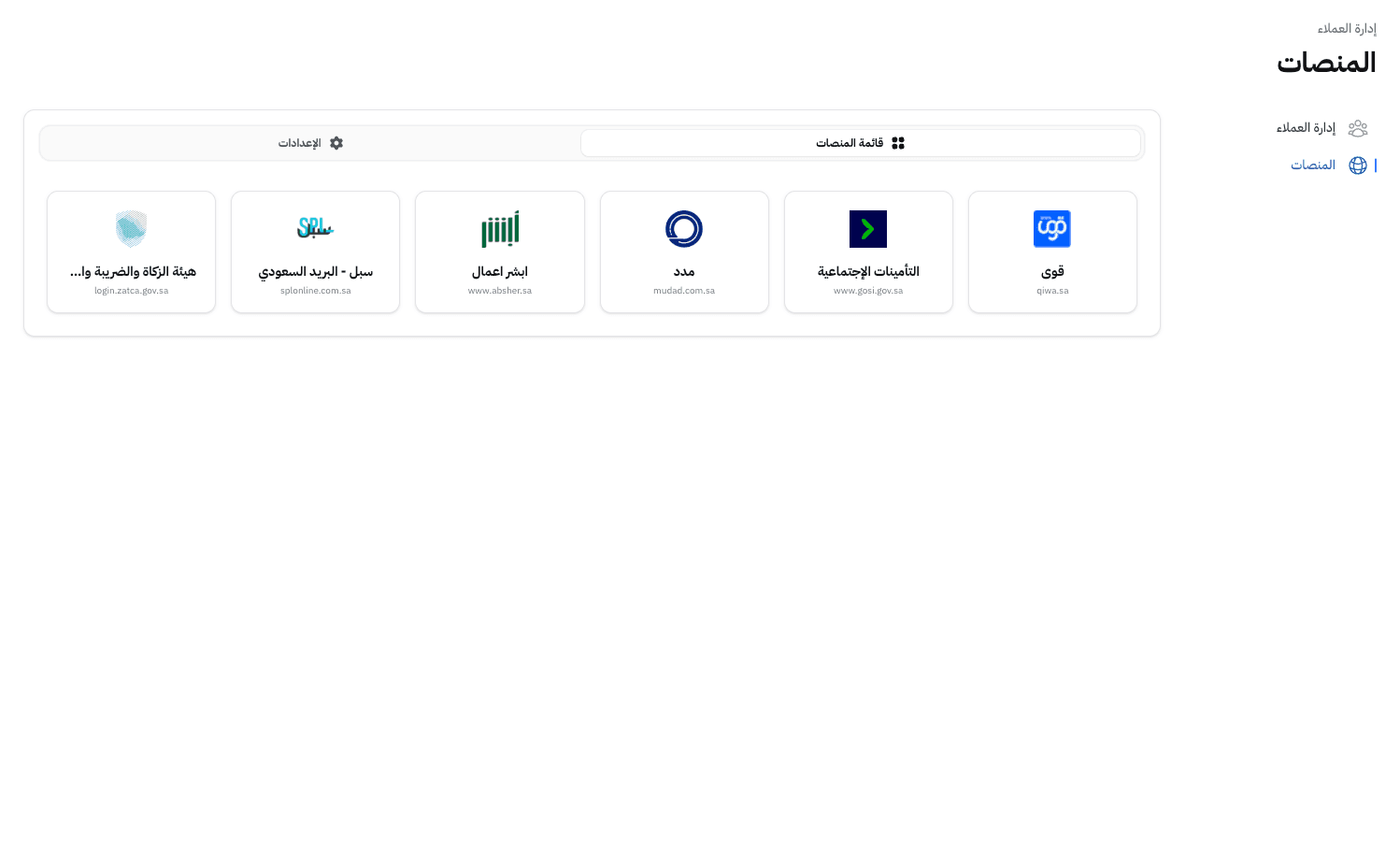Open the هيئة الزكاة والضريبة card title
This screenshot has width=1400, height=848.
(x=133, y=271)
